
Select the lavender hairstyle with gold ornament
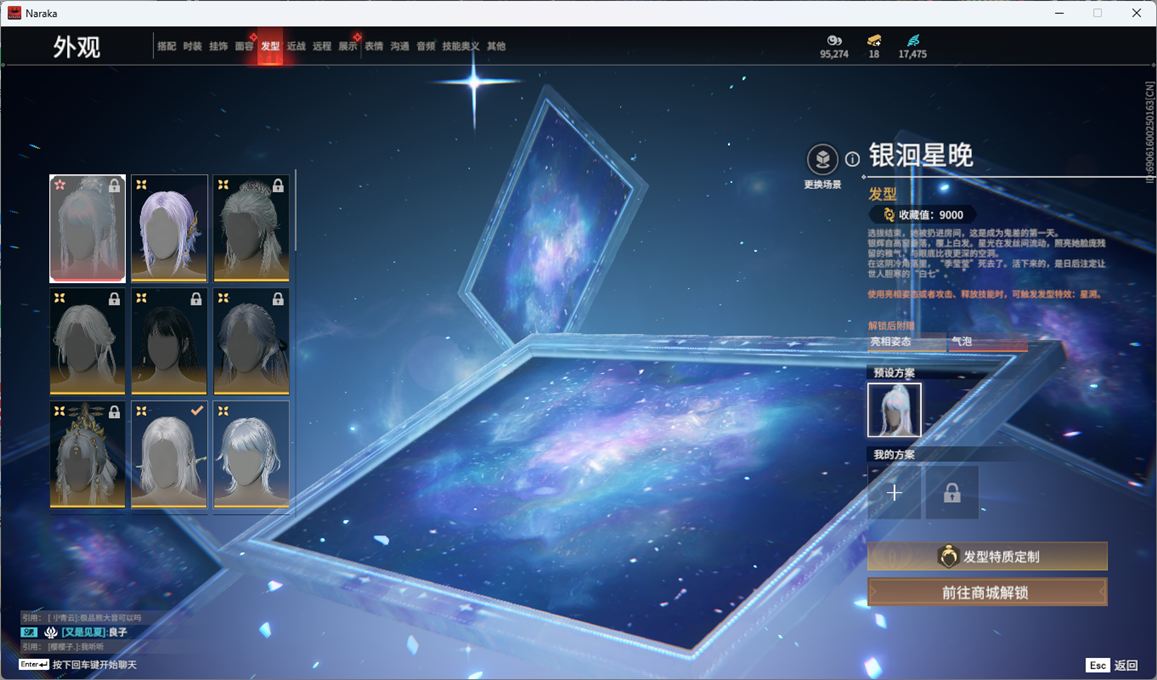(169, 229)
